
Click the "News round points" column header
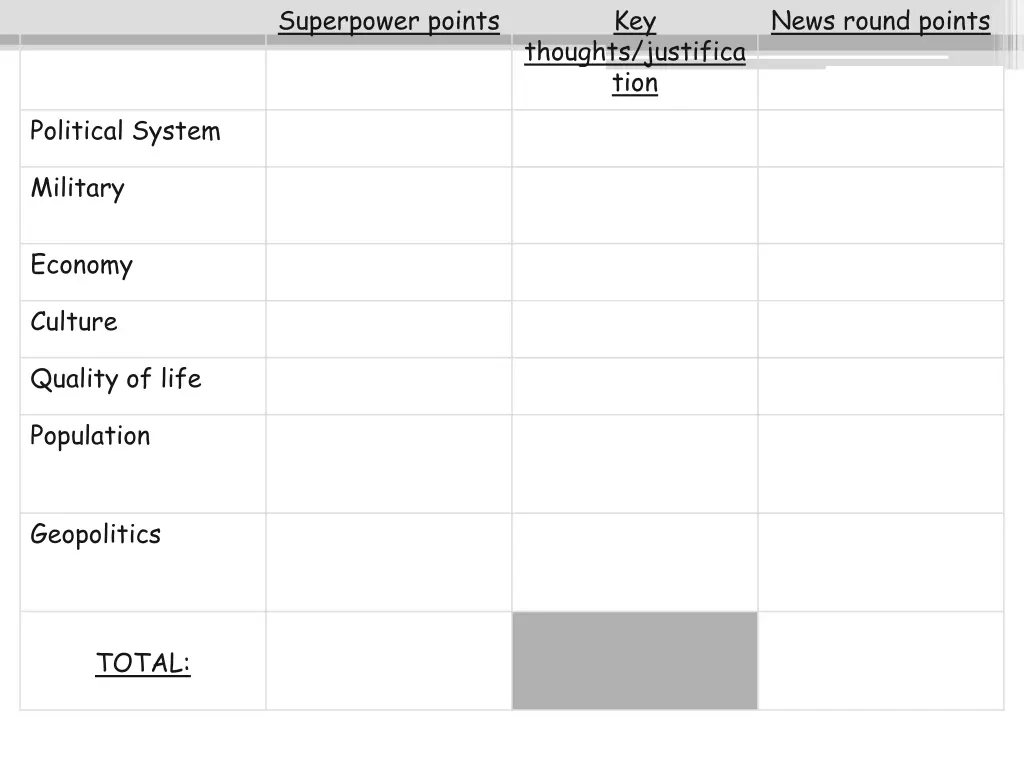pyautogui.click(x=880, y=21)
